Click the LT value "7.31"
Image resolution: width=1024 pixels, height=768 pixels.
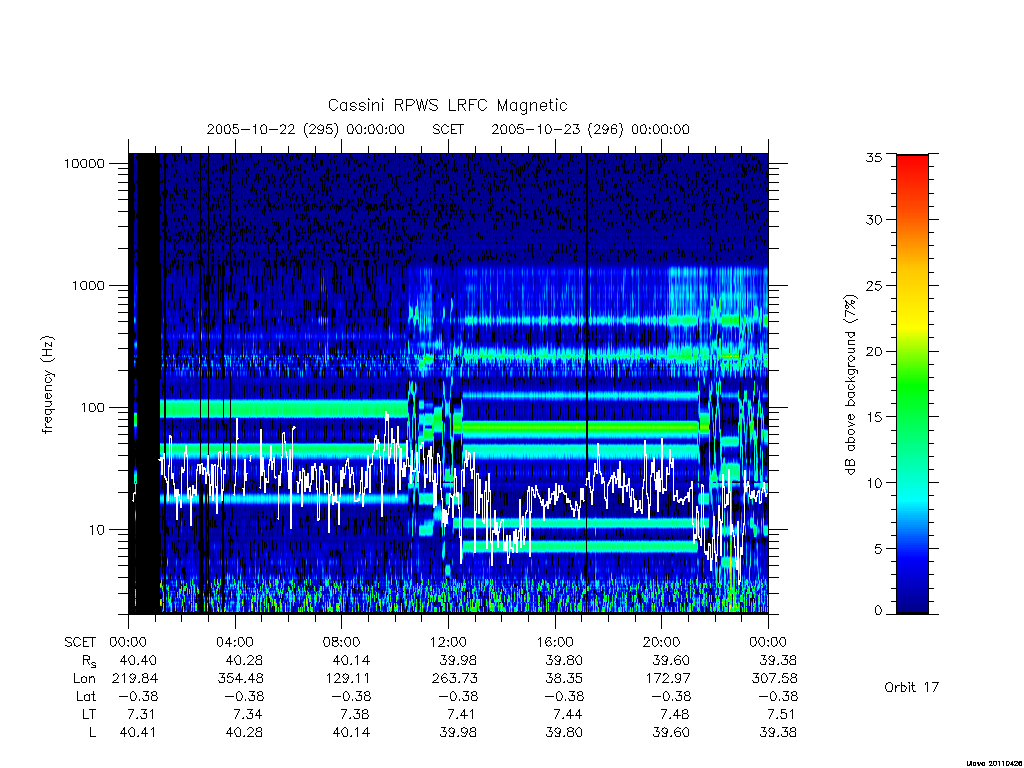point(141,714)
